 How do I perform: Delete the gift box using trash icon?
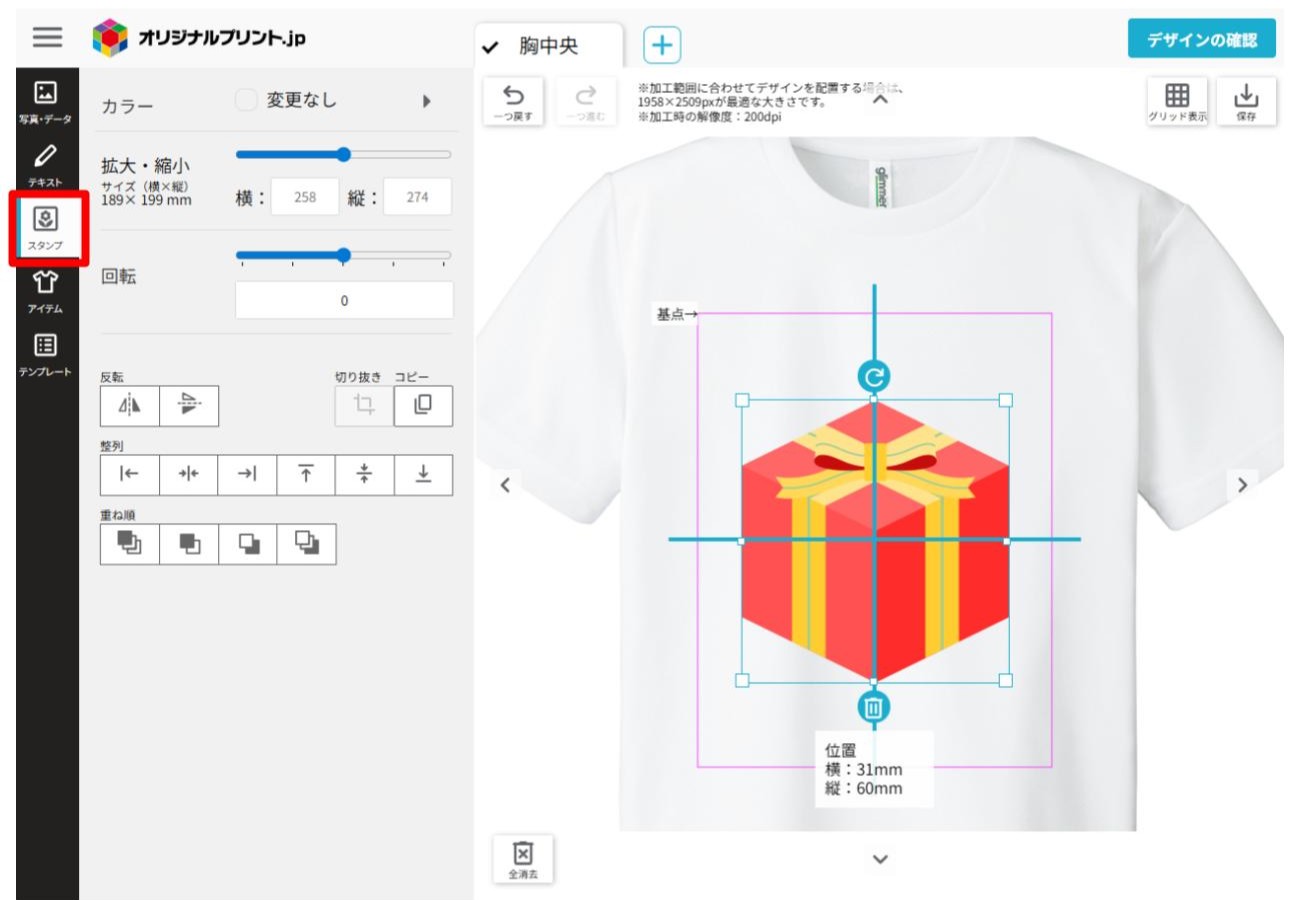click(x=873, y=708)
